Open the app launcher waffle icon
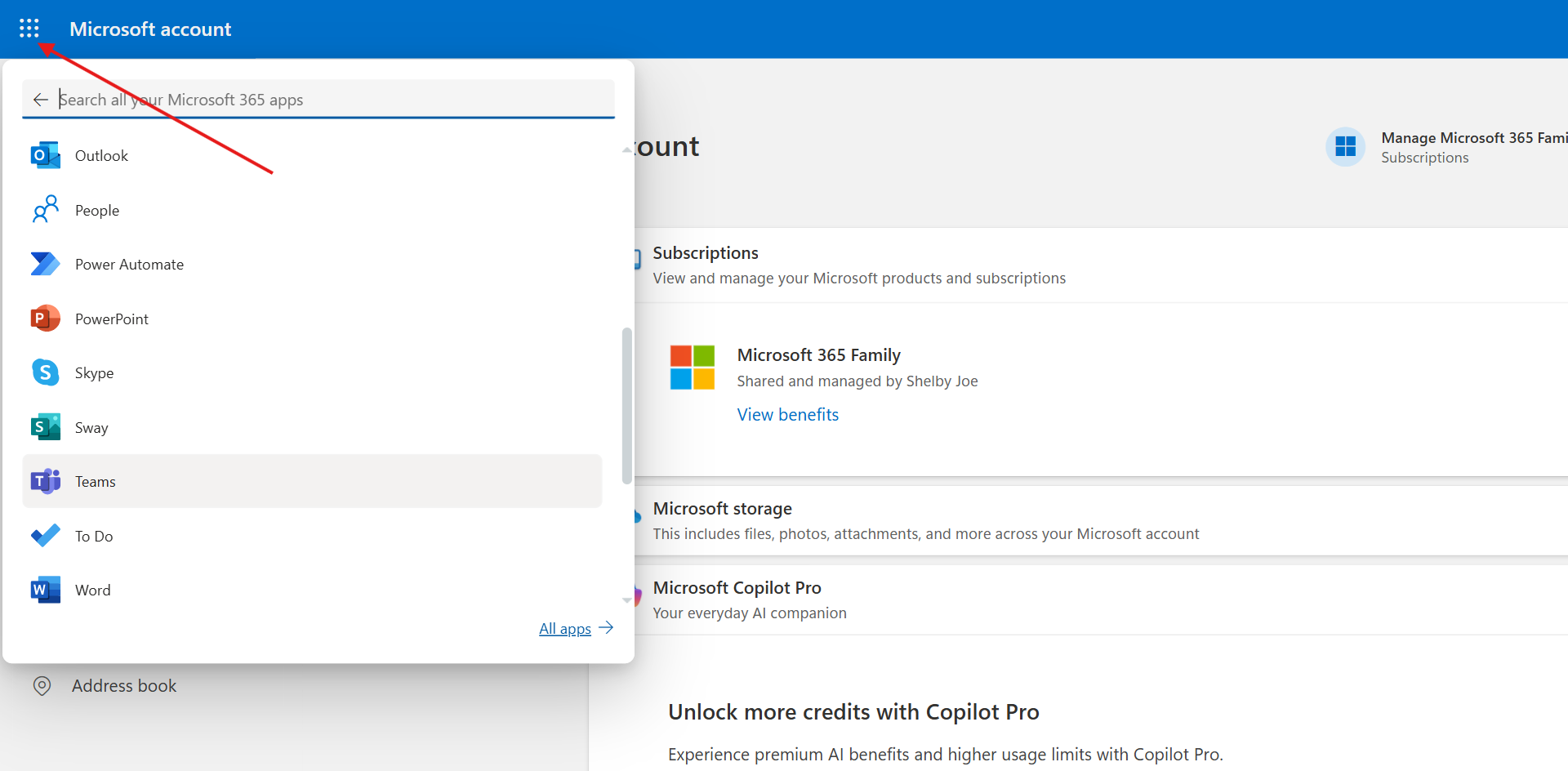1568x771 pixels. pyautogui.click(x=29, y=29)
